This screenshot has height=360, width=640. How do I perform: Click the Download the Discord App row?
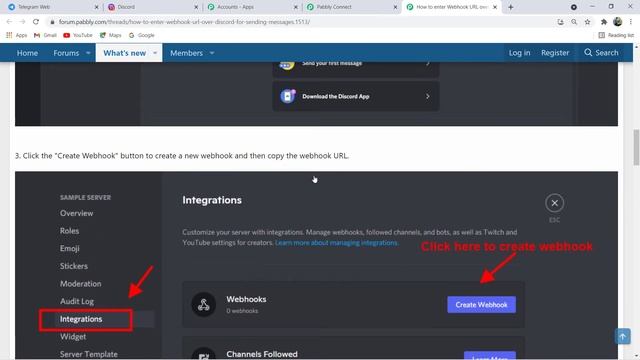coord(356,96)
